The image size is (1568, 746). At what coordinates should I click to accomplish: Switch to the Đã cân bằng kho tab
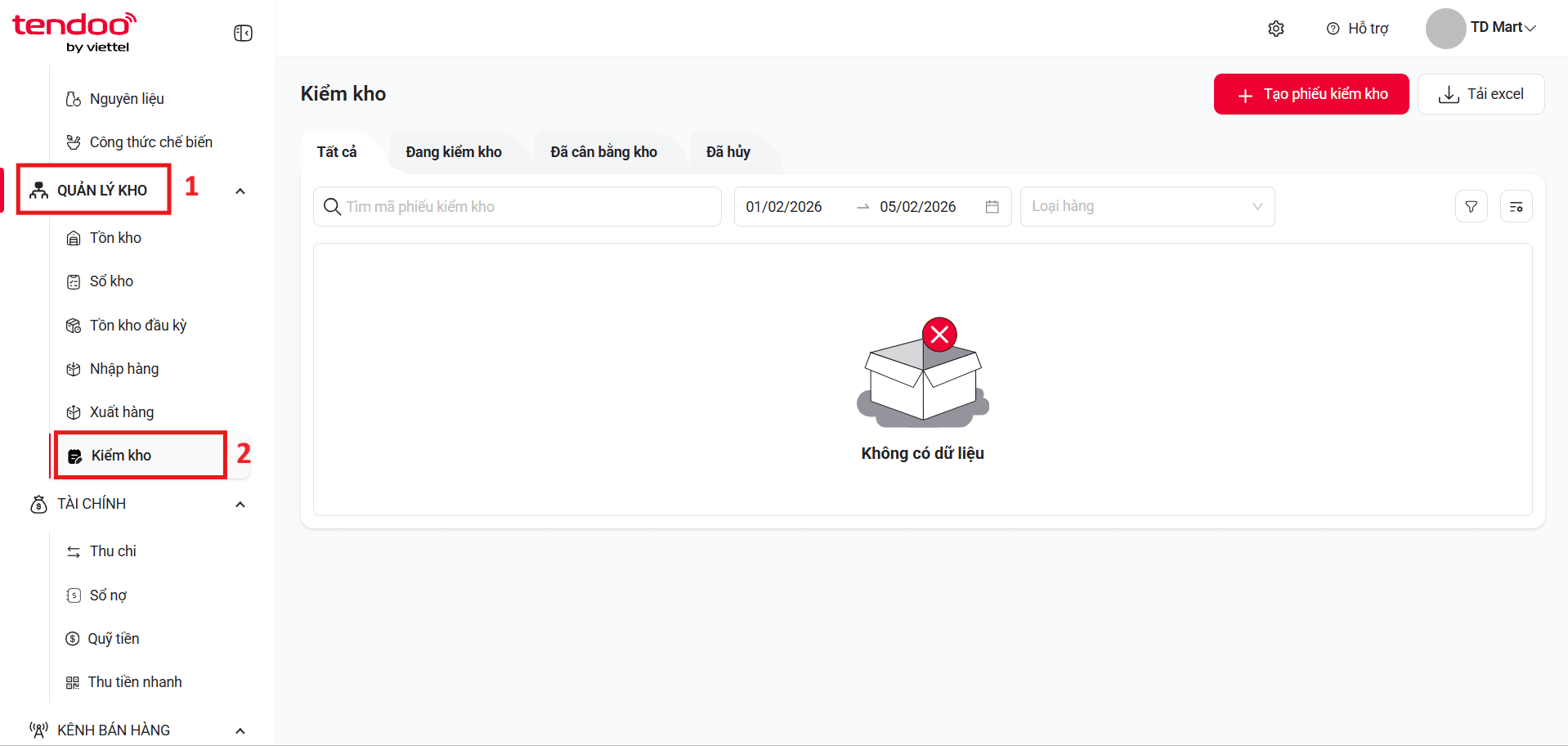coord(604,152)
